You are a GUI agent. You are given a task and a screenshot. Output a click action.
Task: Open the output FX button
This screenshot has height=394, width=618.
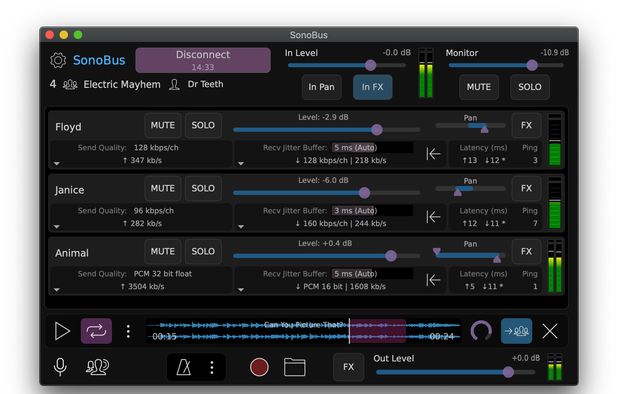pyautogui.click(x=348, y=367)
